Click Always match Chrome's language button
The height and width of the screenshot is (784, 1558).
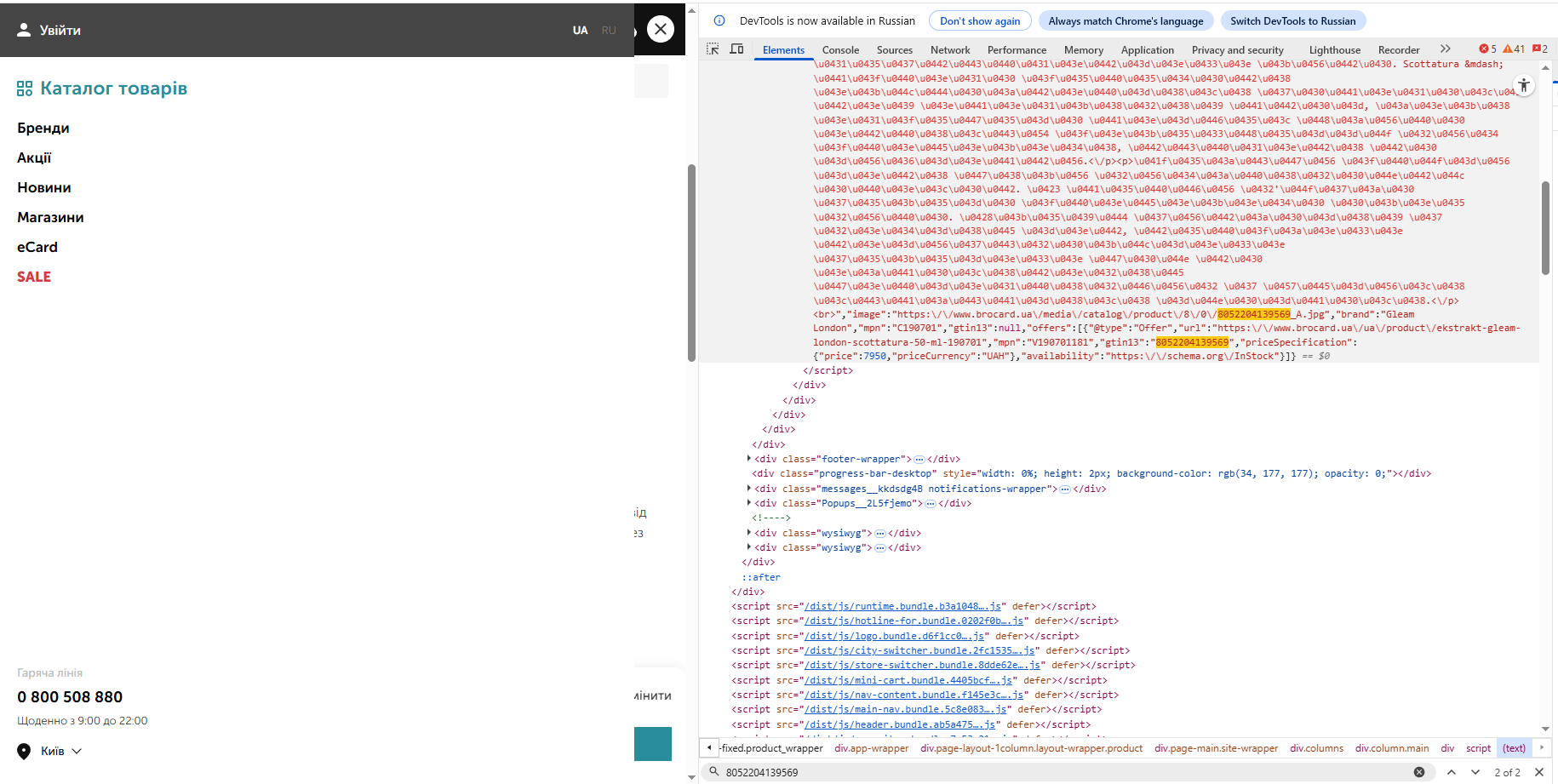coord(1126,21)
